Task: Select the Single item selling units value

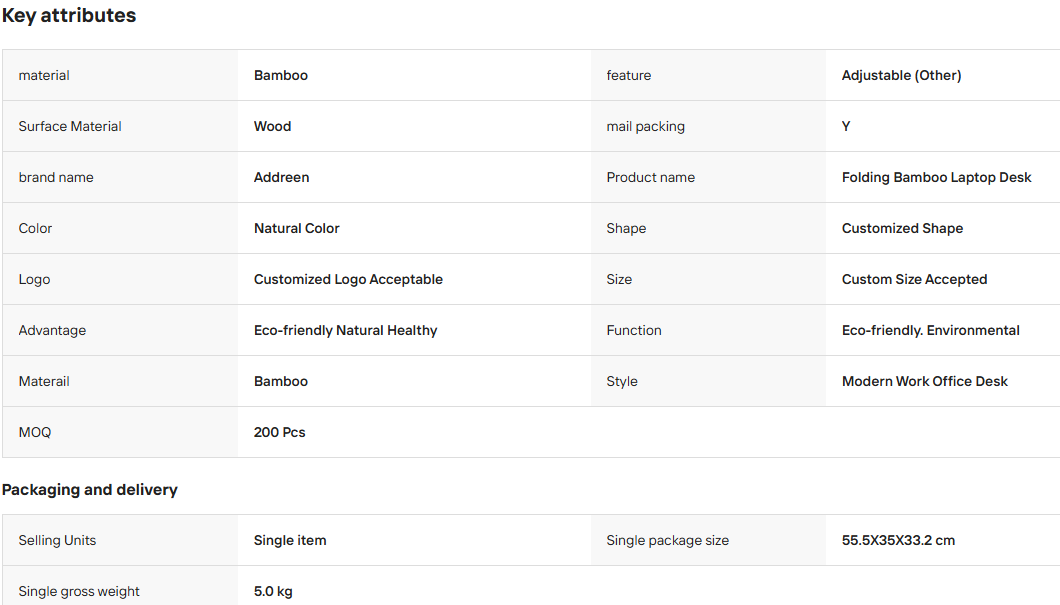Action: [290, 540]
